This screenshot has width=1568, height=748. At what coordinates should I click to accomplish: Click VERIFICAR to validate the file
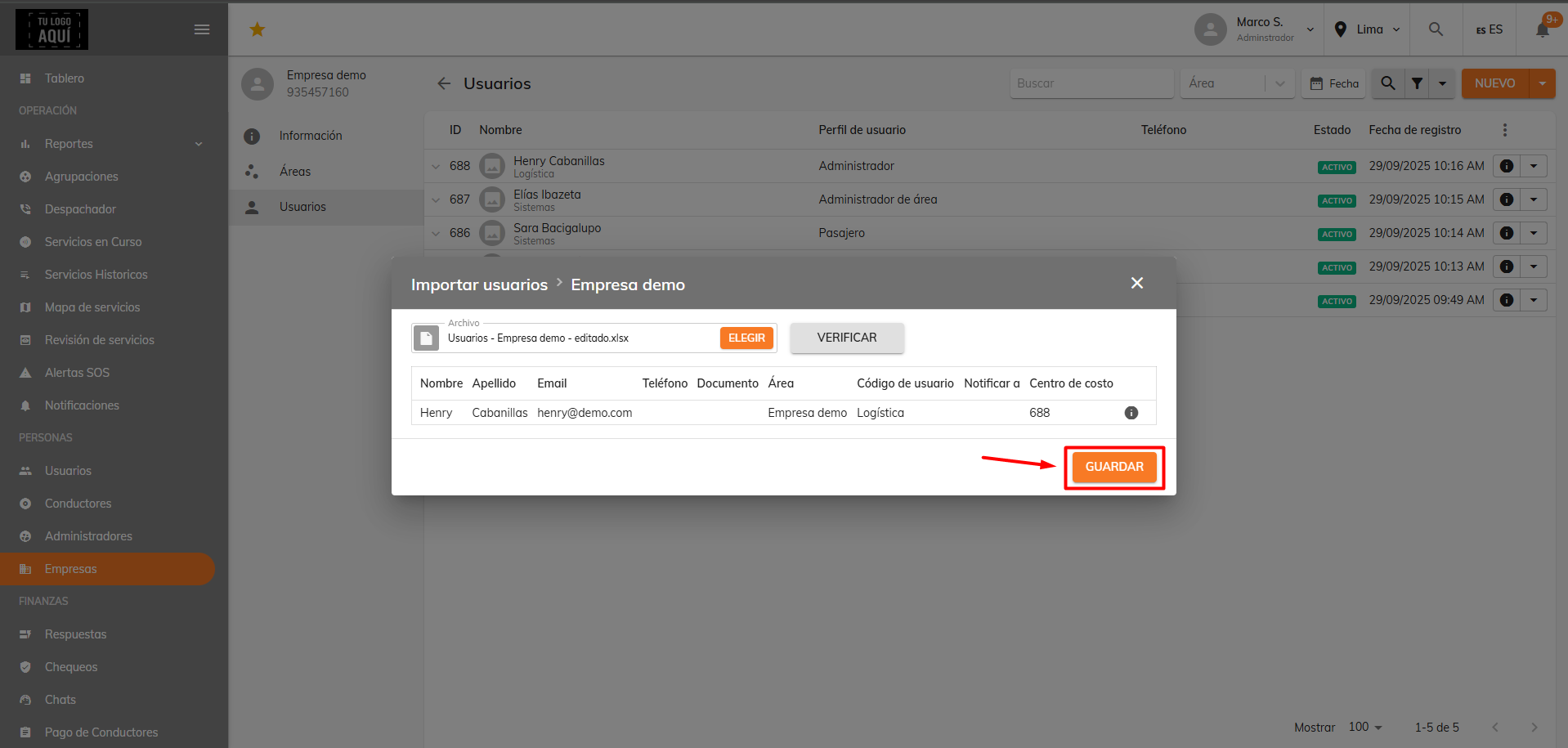click(847, 338)
